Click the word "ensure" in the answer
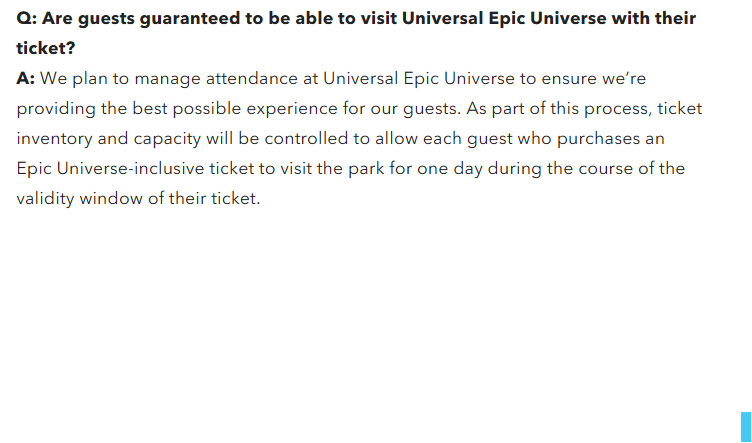 click(x=554, y=78)
